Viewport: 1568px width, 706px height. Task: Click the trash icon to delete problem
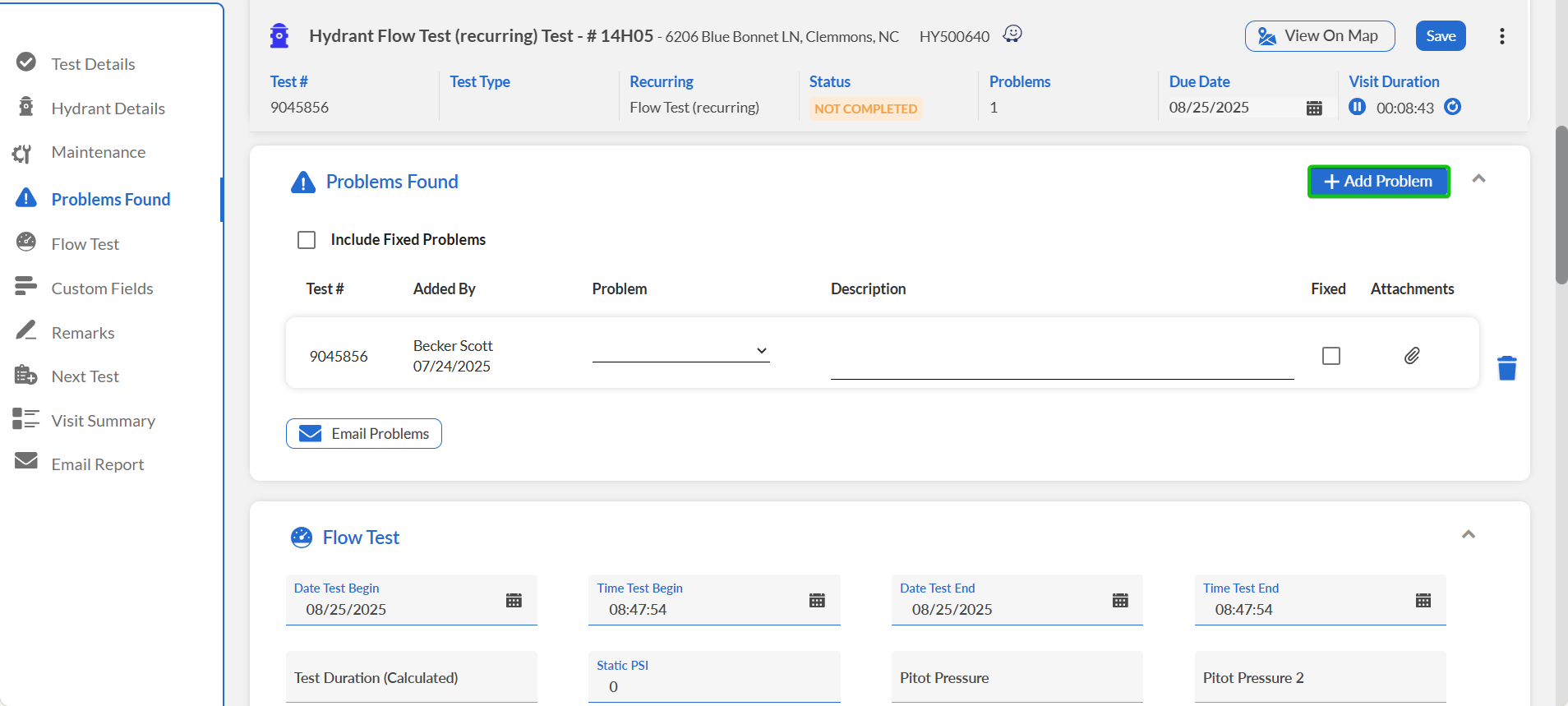point(1506,368)
